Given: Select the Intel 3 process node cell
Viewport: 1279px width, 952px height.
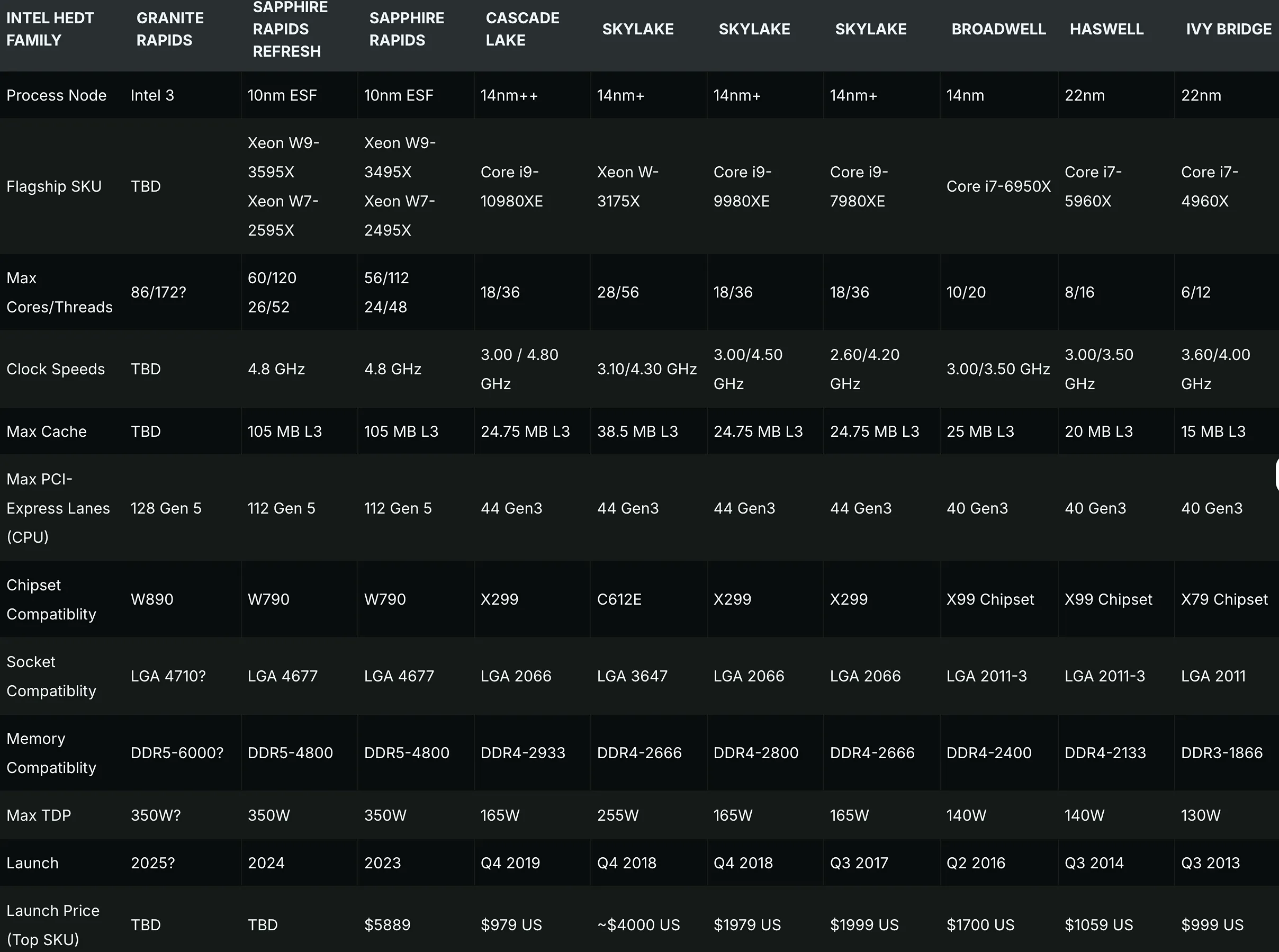Looking at the screenshot, I should [152, 95].
